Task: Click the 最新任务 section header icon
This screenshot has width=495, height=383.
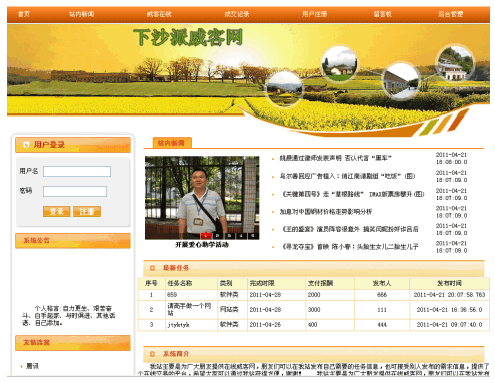Action: pos(152,268)
